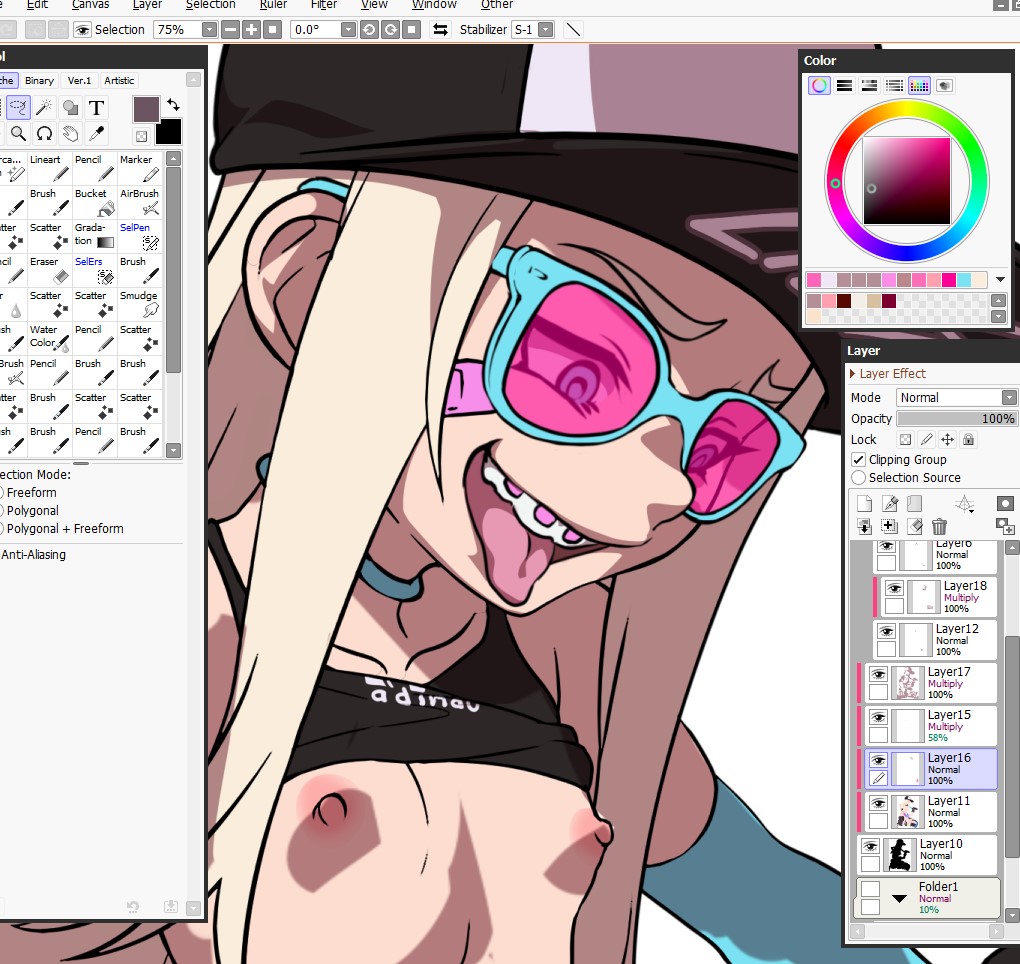Open the Ruler menu
The image size is (1020, 964).
tap(273, 5)
